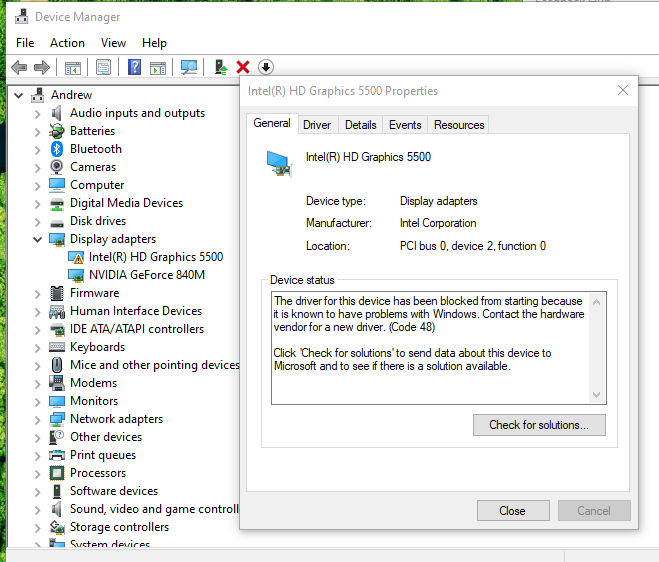Expand the Audio inputs and outputs node
Screen dimensions: 659x562
[37, 113]
